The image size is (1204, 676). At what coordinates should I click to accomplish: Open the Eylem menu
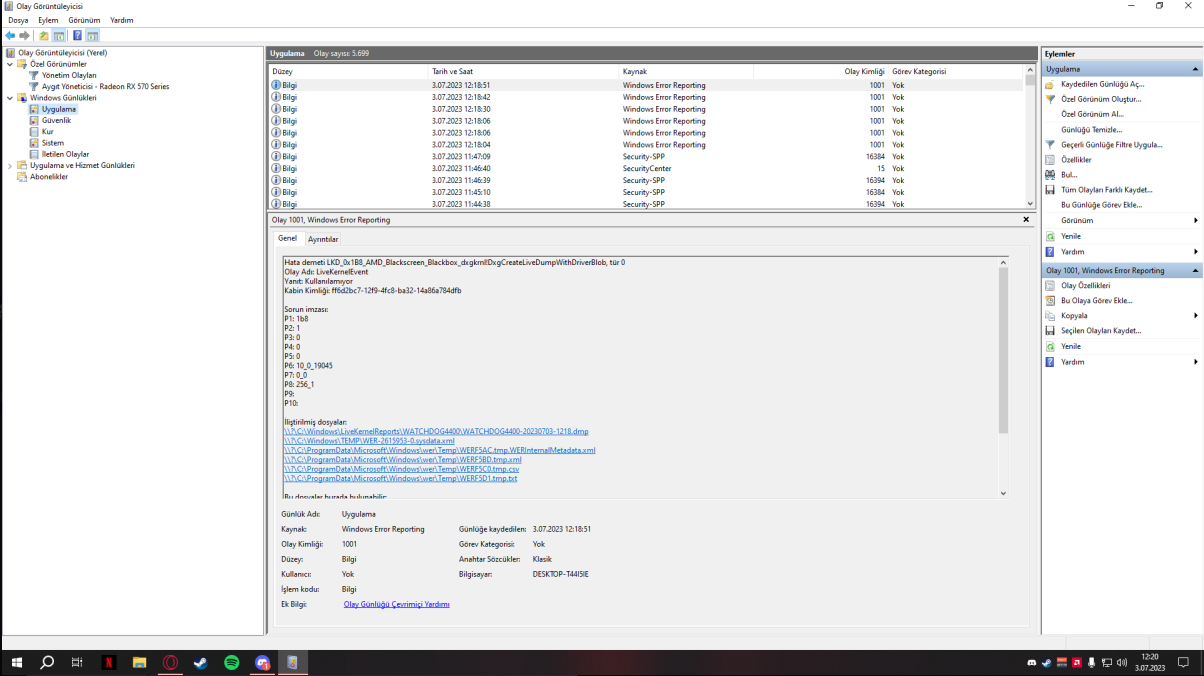(48, 20)
